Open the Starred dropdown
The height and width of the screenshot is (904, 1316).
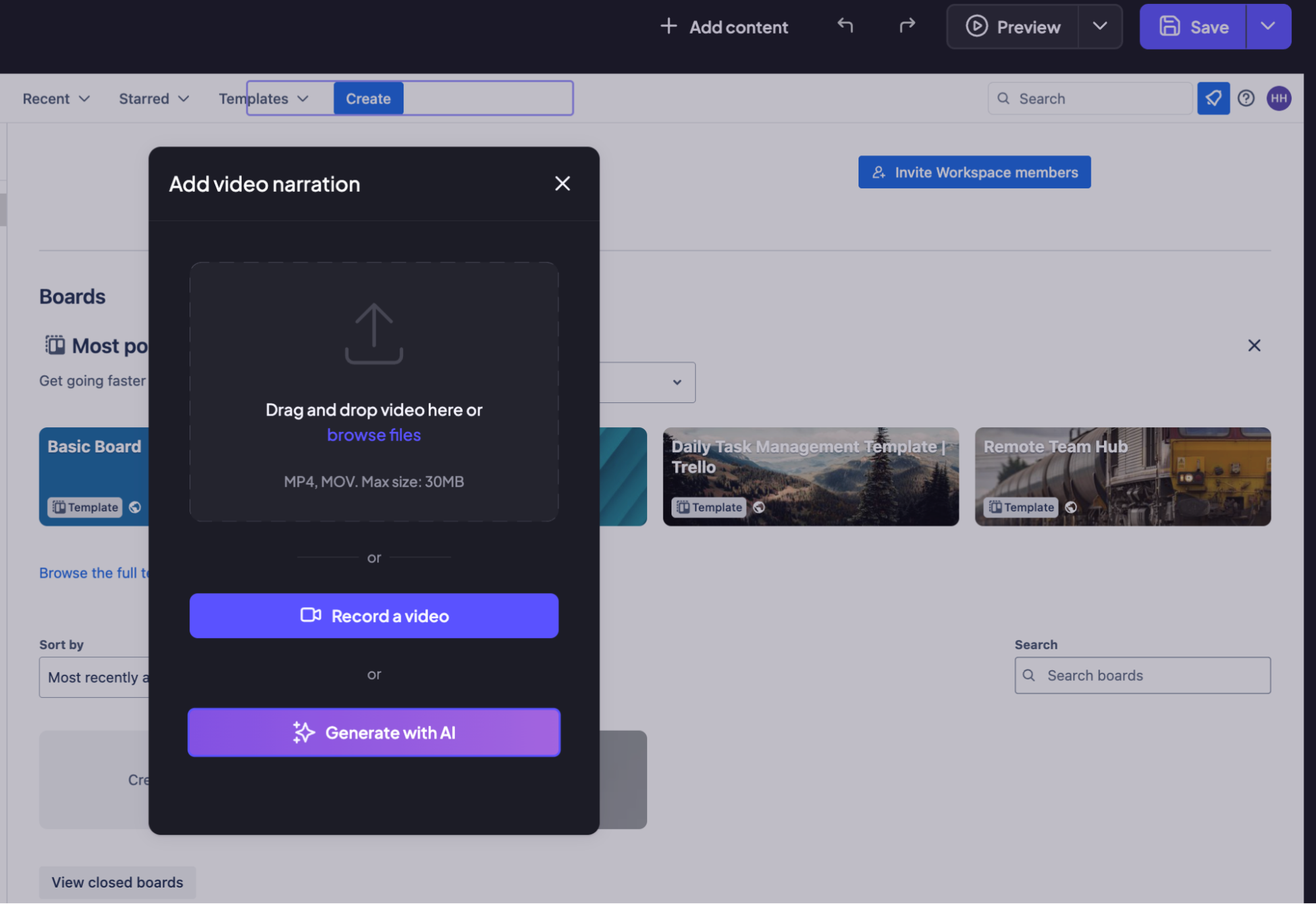coord(153,99)
